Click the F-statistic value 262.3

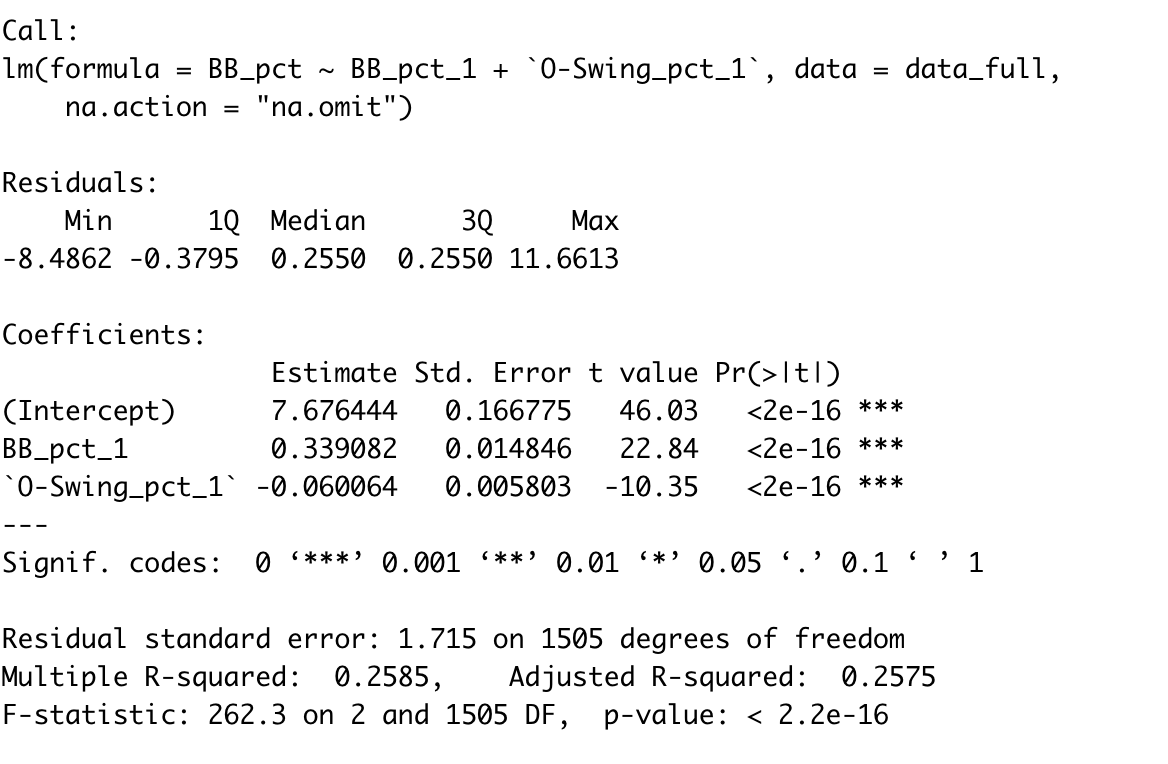click(x=247, y=715)
